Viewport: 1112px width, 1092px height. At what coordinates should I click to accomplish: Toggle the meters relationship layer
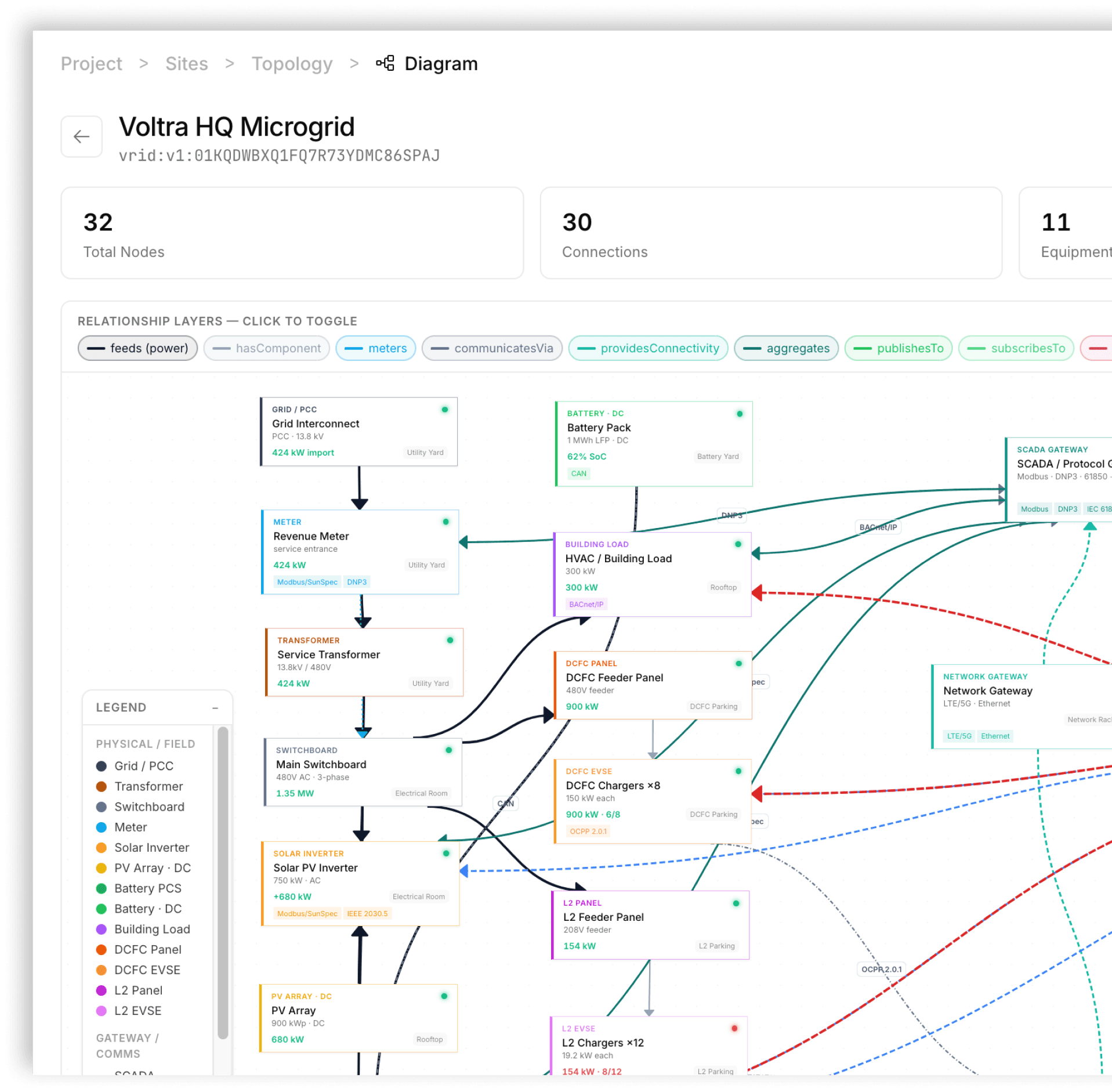coord(376,348)
